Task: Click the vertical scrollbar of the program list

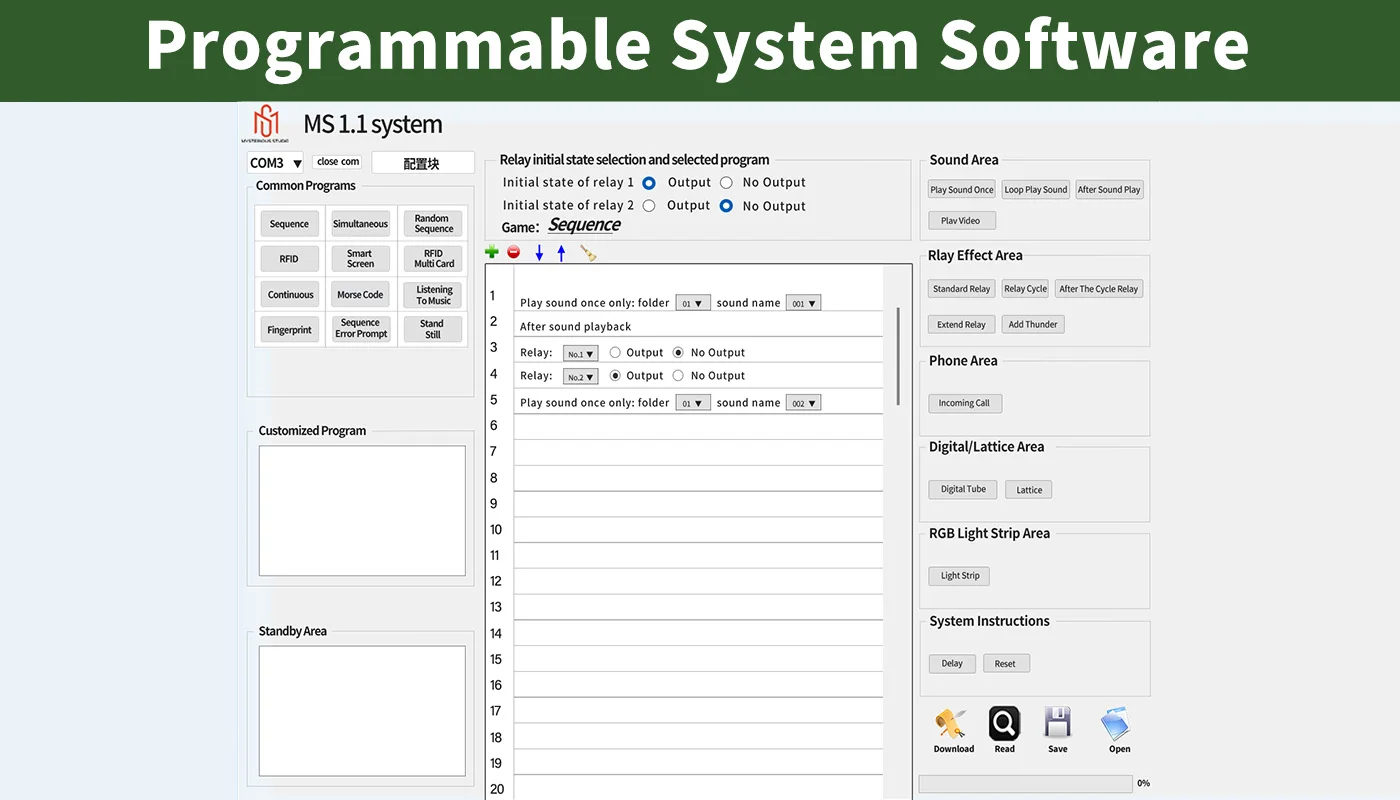Action: click(898, 357)
